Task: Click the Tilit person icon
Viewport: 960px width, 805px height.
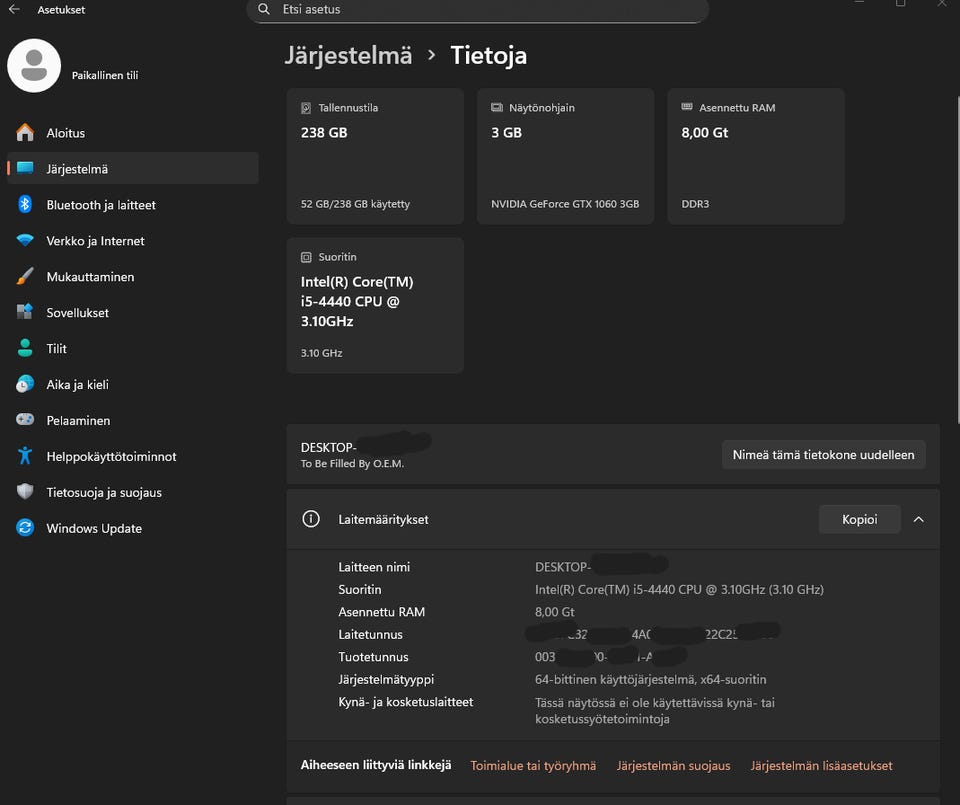Action: [x=26, y=349]
